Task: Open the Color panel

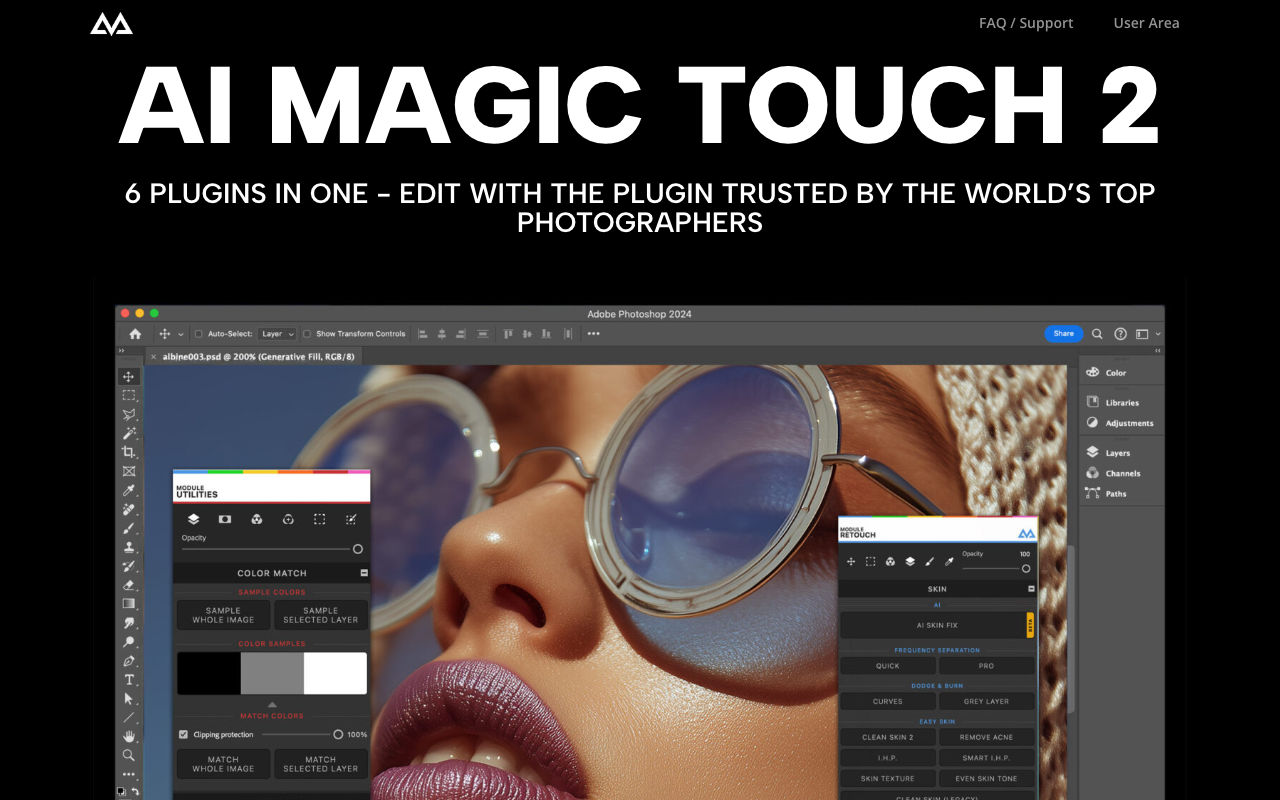Action: [x=1106, y=372]
